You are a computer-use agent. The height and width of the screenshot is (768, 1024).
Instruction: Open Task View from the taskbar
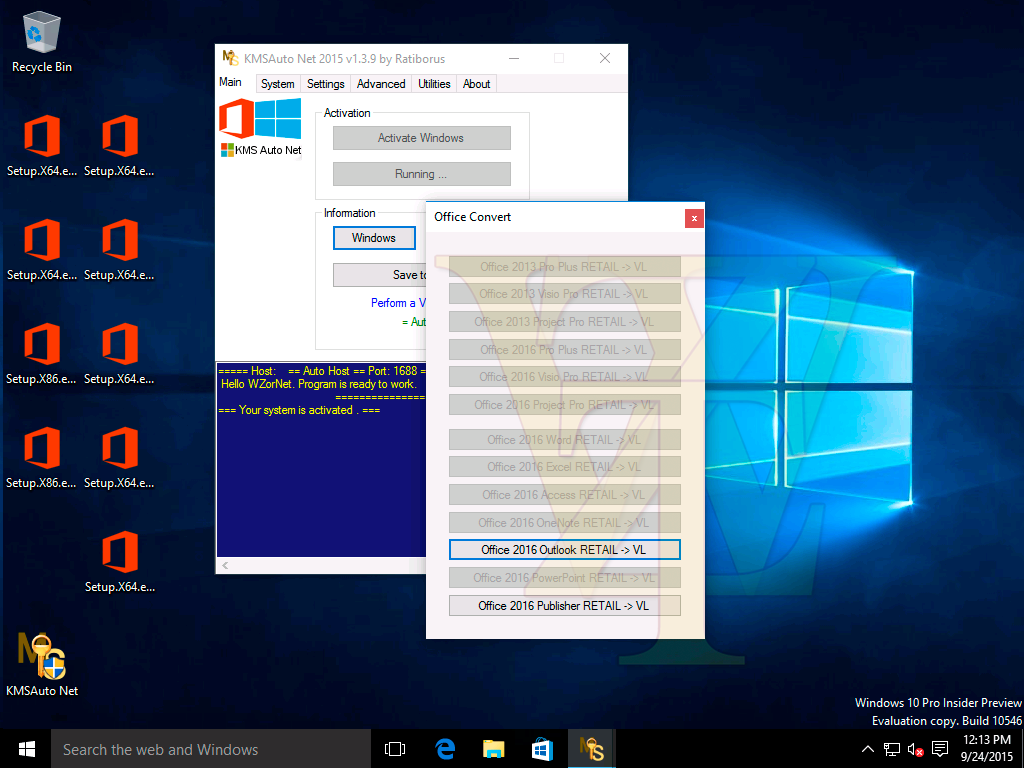click(x=395, y=749)
